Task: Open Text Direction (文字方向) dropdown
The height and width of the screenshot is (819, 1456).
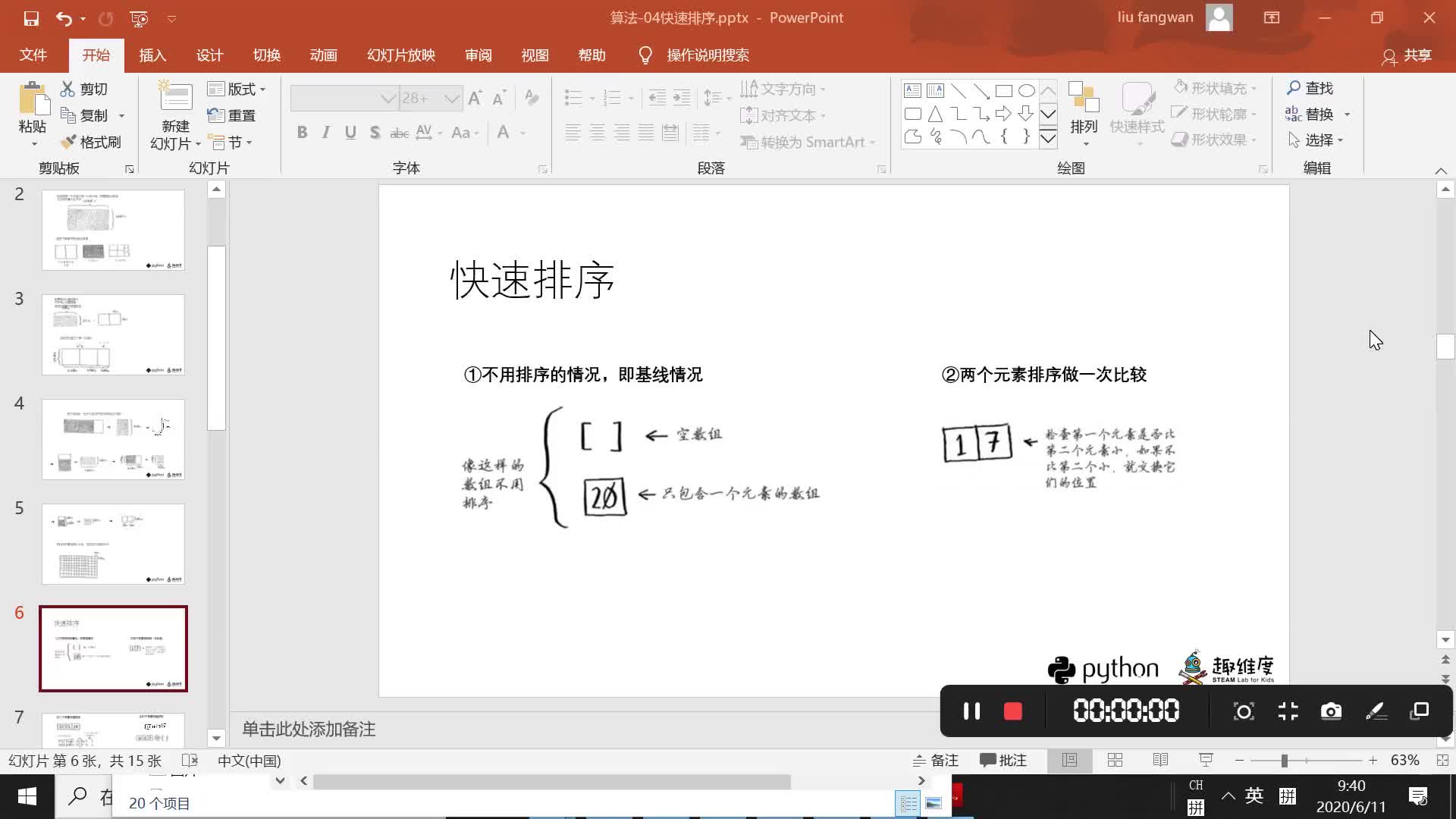Action: pyautogui.click(x=783, y=89)
